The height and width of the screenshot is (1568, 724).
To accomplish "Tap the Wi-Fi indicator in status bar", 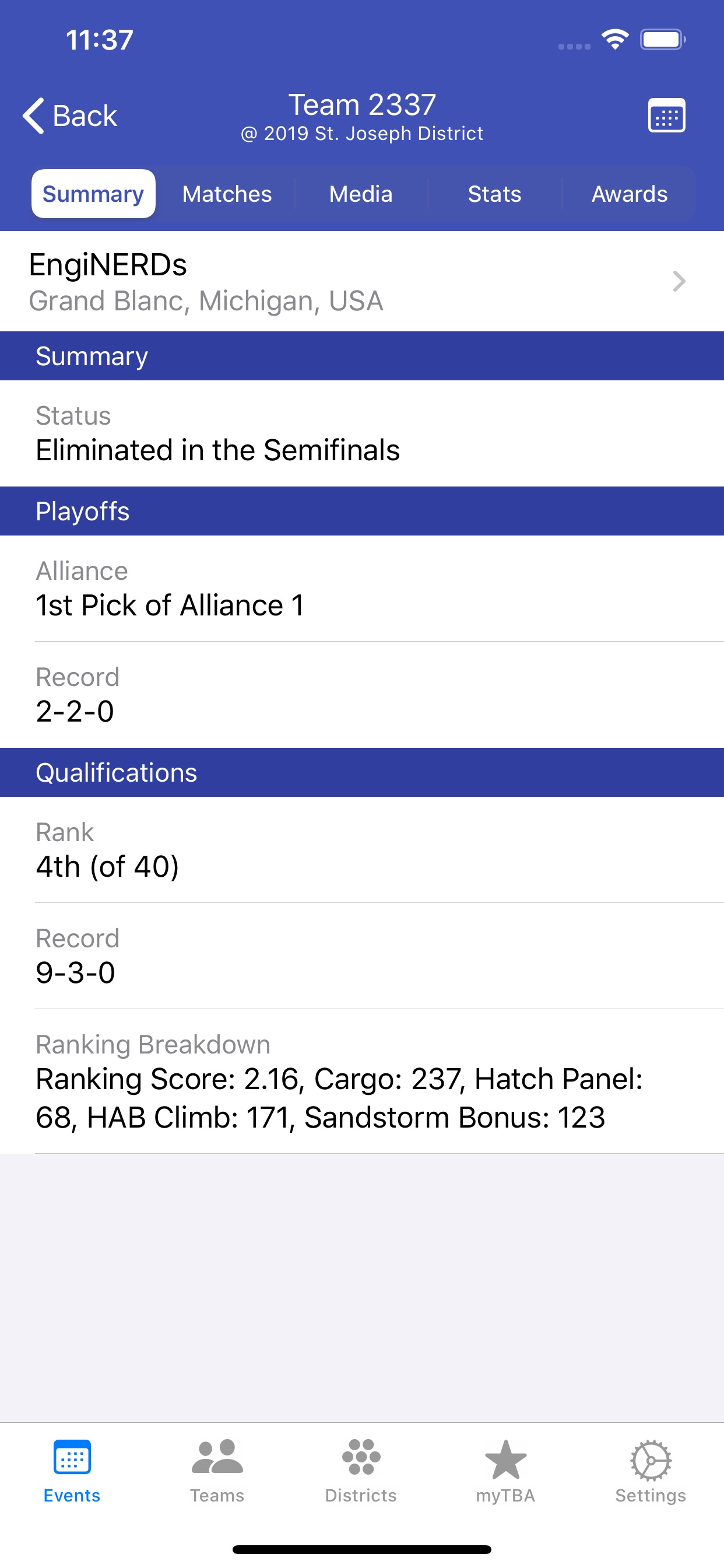I will (x=615, y=39).
